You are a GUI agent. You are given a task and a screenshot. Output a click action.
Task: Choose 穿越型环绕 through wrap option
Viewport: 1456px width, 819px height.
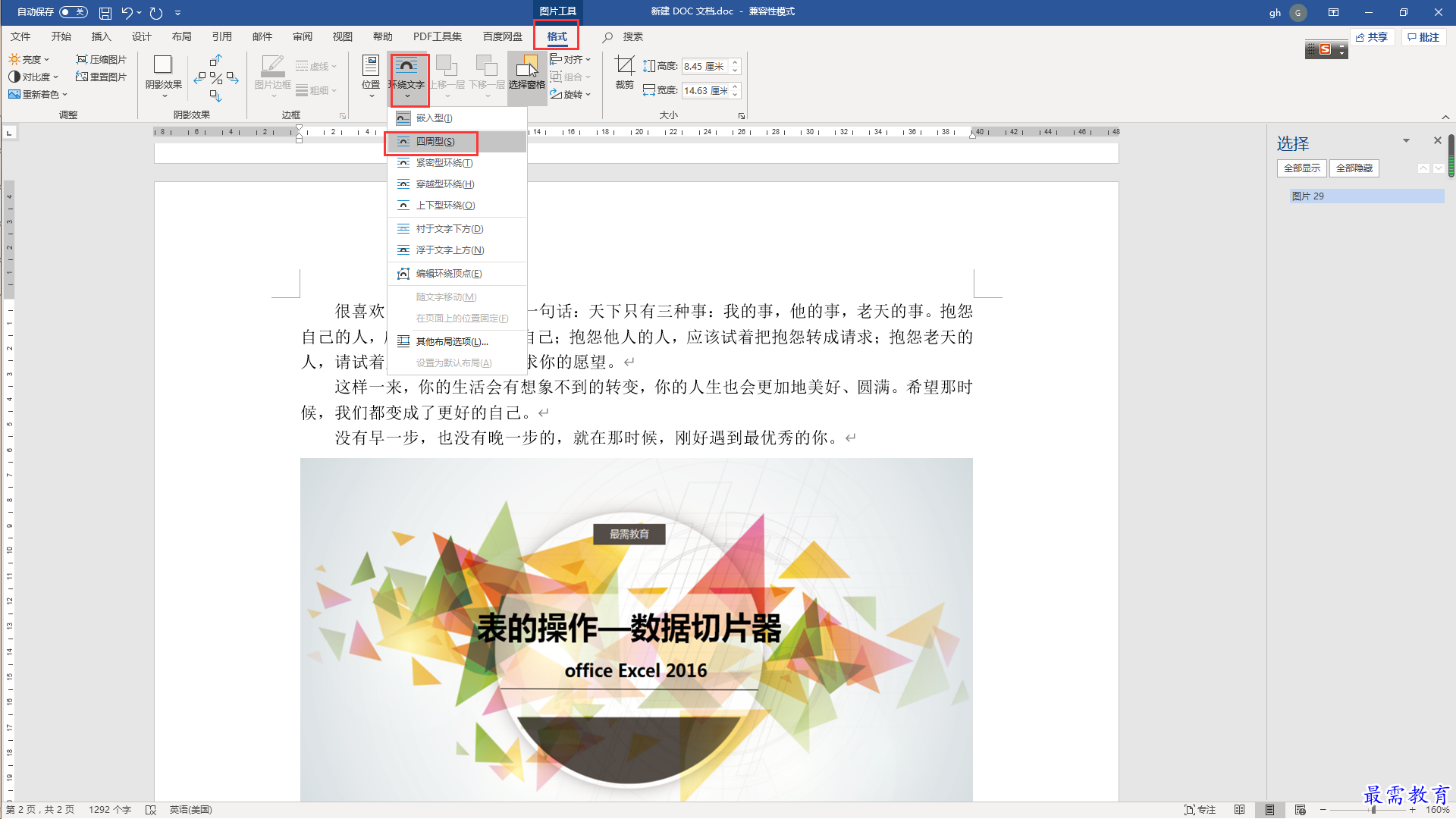pos(457,184)
